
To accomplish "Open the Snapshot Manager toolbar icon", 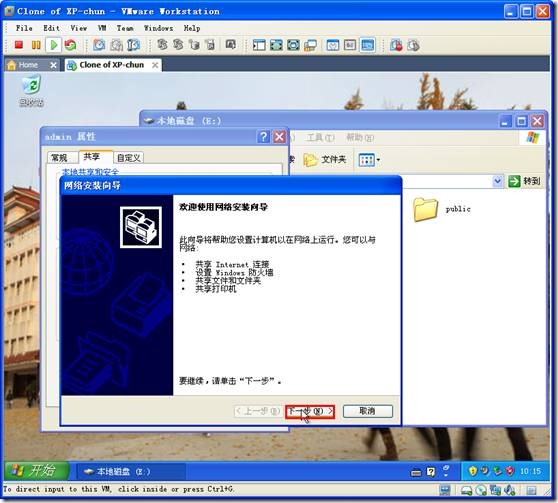I will pyautogui.click(x=133, y=45).
